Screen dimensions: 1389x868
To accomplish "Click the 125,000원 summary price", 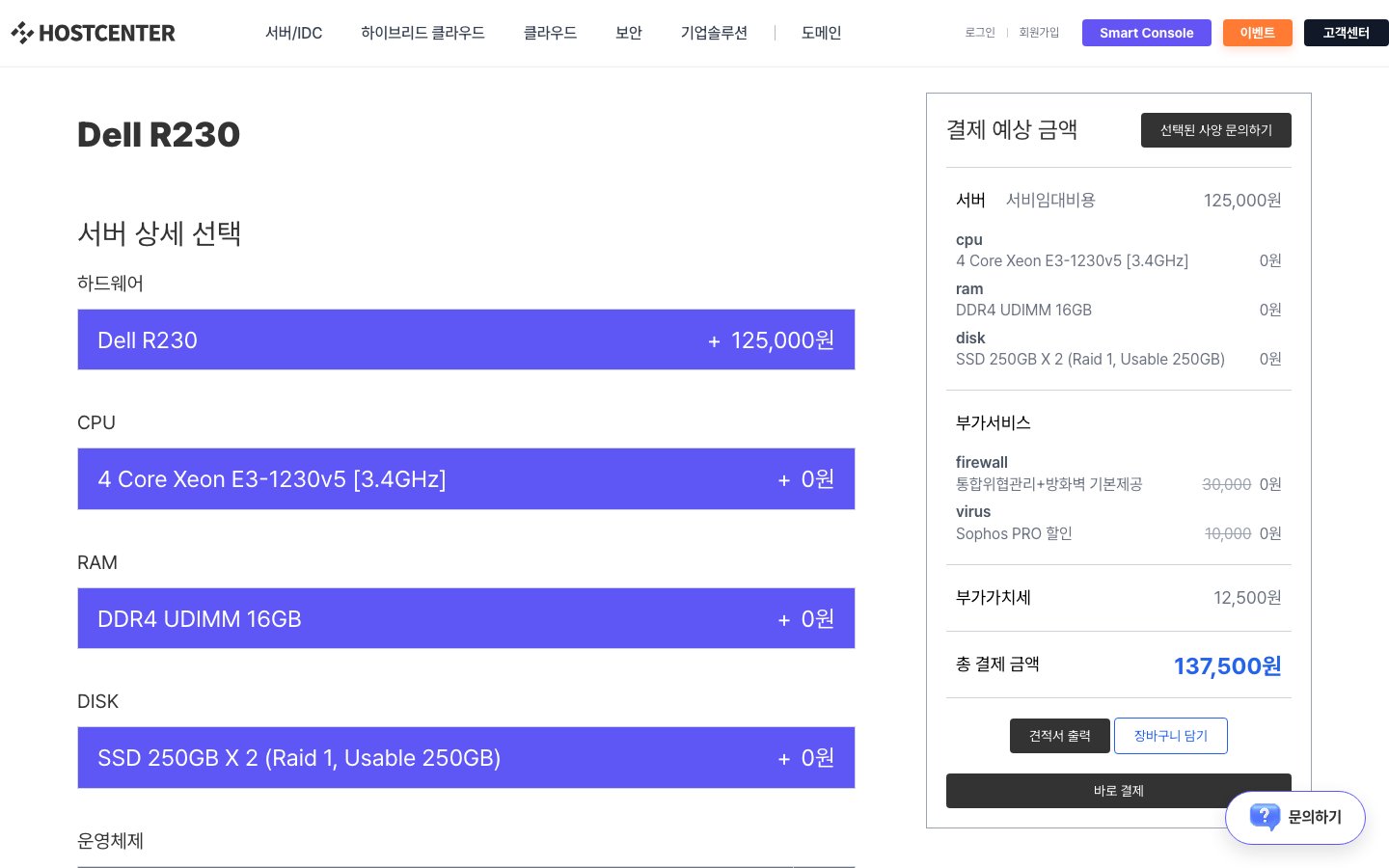I will (1242, 201).
